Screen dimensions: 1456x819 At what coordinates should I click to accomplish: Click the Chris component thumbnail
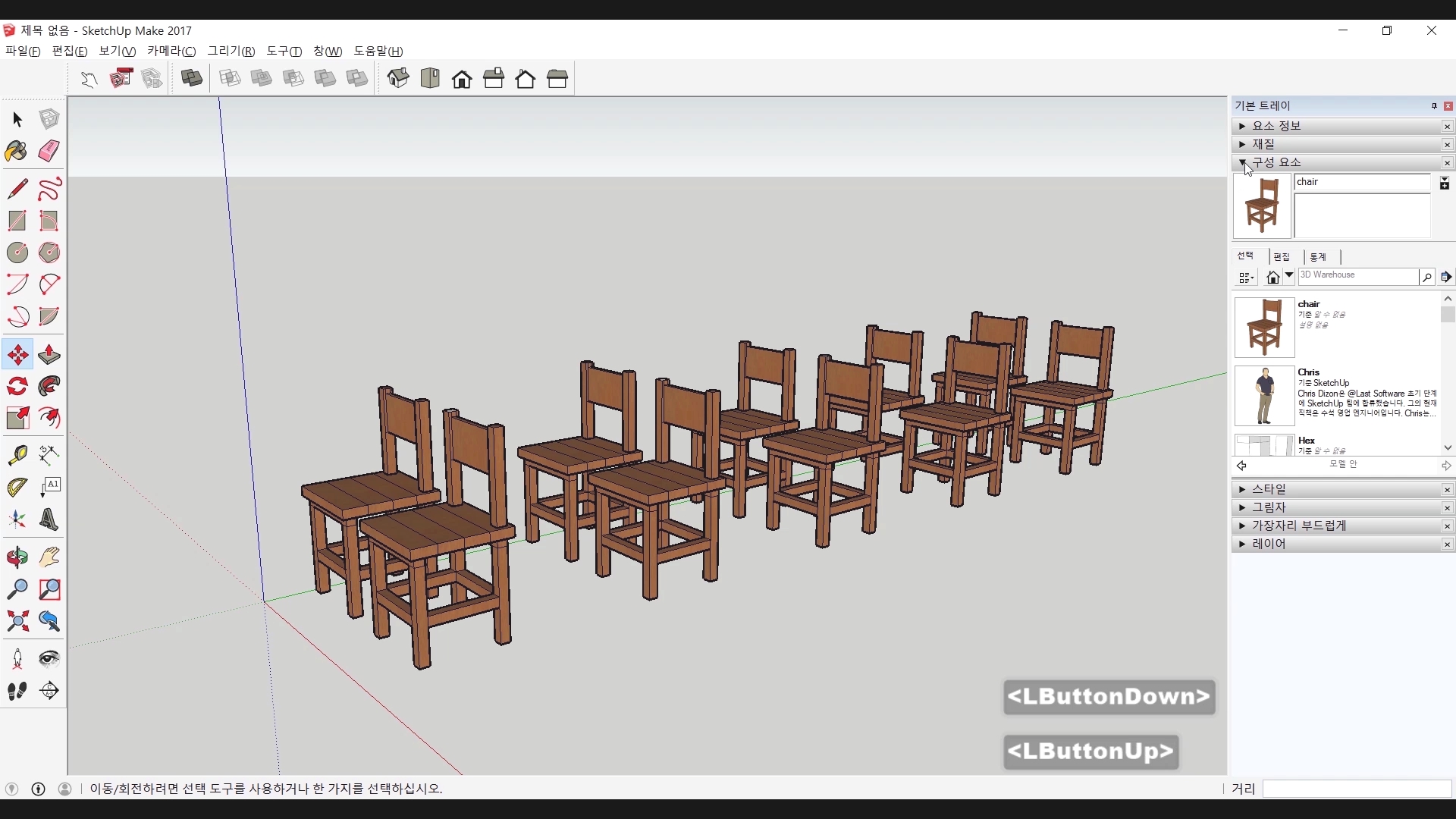1264,396
